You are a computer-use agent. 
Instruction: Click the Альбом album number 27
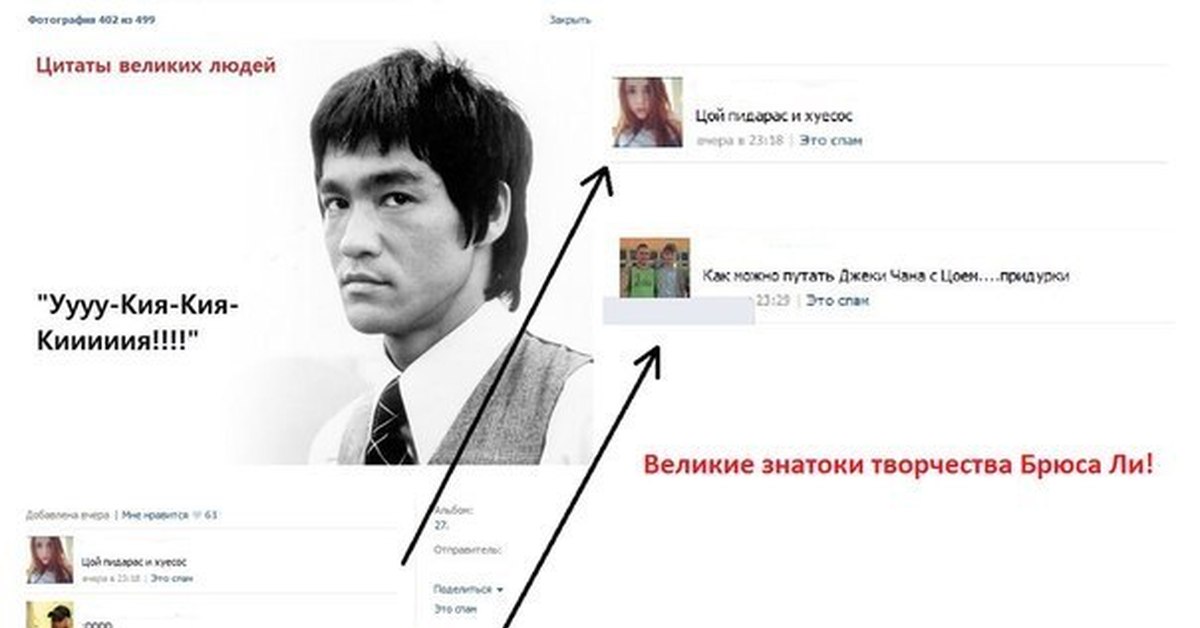point(440,524)
